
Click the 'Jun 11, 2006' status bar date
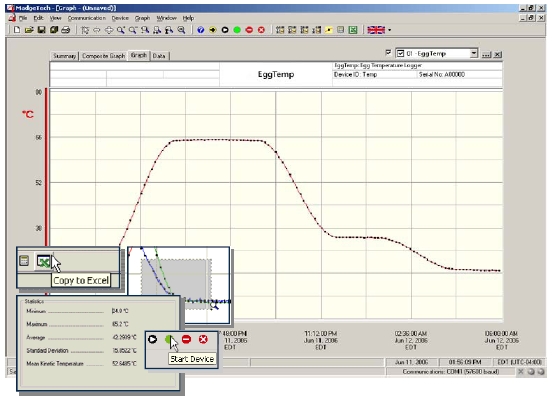[412, 362]
